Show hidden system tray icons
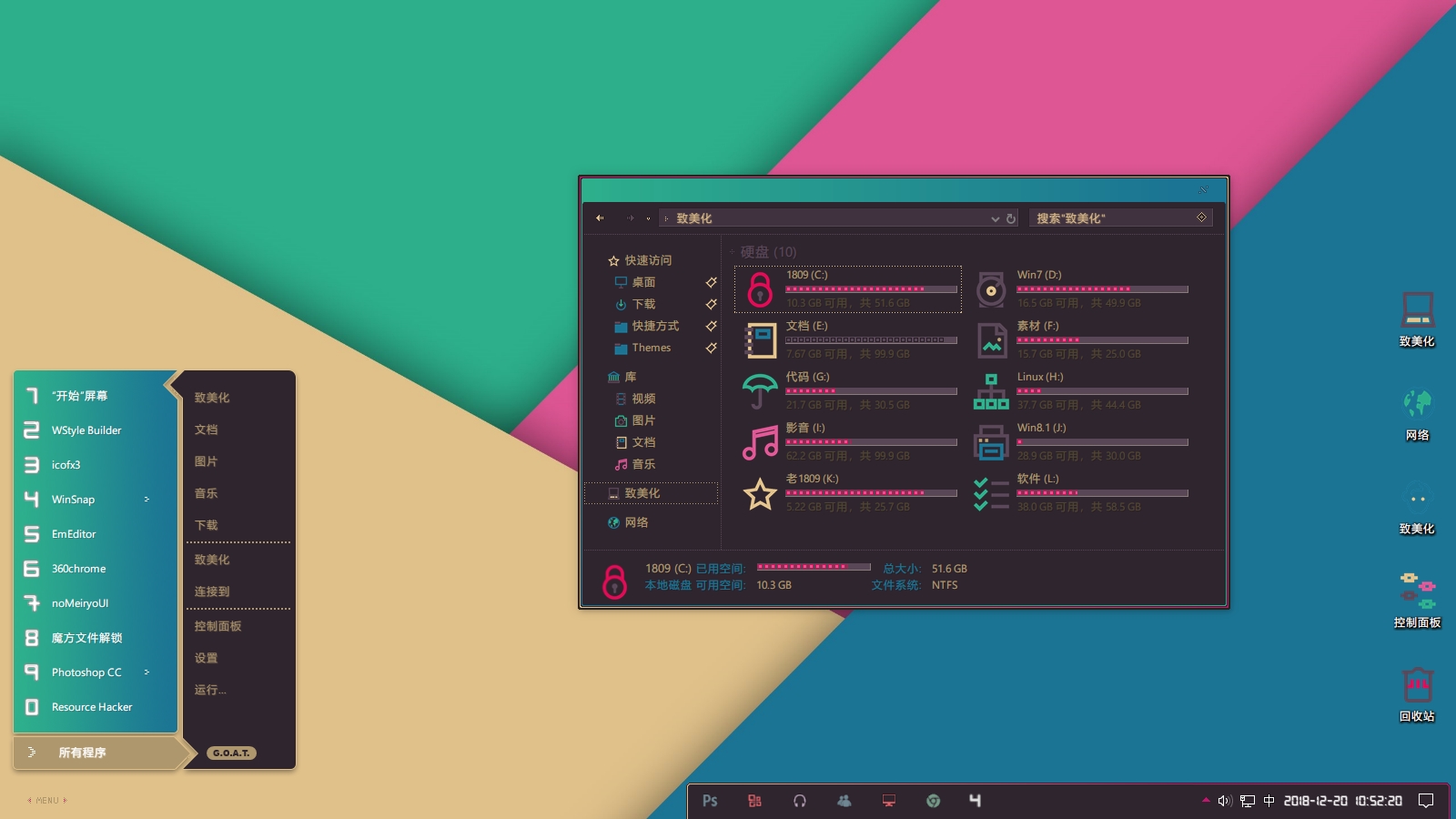The image size is (1456, 819). (x=1206, y=801)
